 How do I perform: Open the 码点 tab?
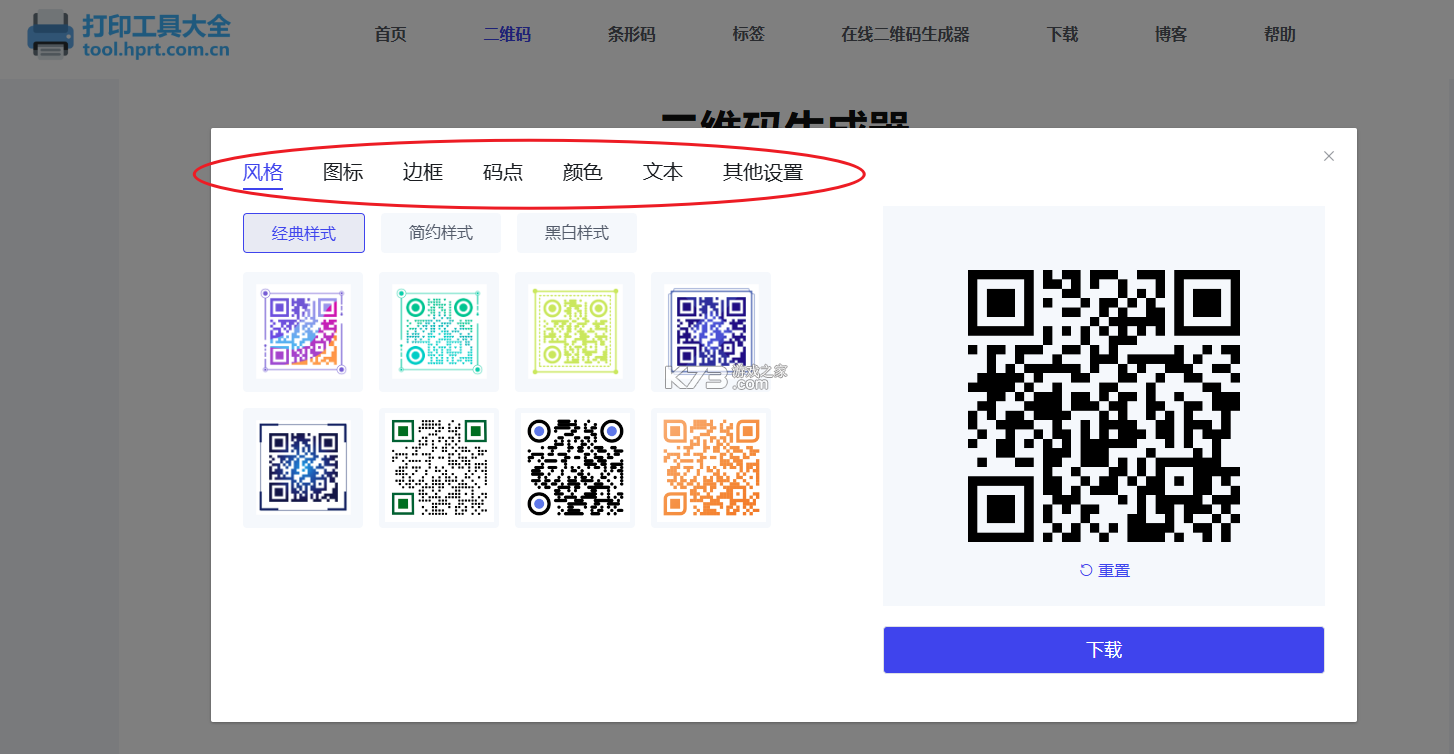(x=503, y=172)
